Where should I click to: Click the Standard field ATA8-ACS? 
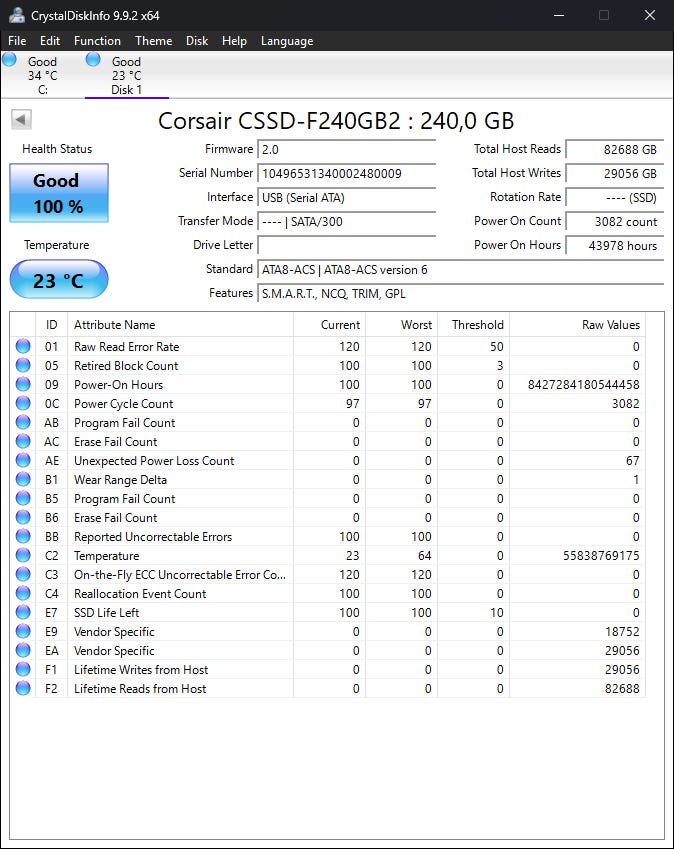(461, 270)
